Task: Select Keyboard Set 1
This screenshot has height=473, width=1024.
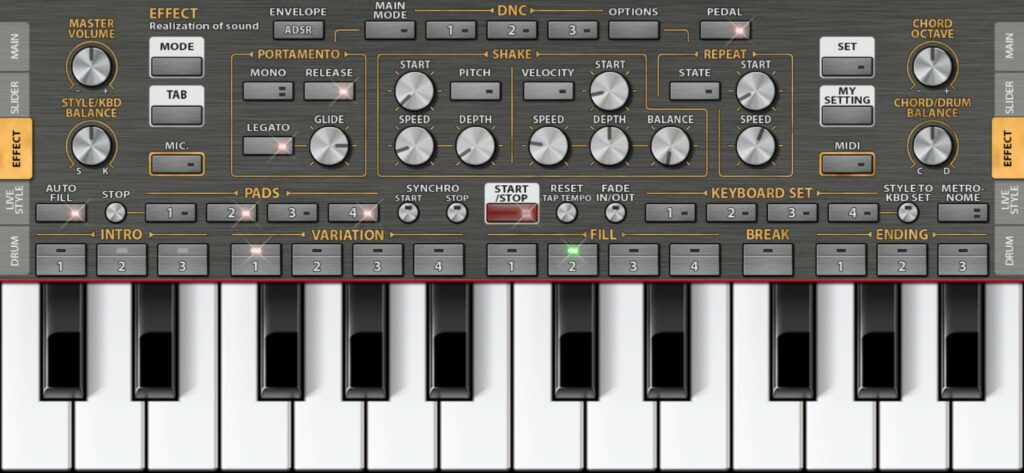Action: 670,213
